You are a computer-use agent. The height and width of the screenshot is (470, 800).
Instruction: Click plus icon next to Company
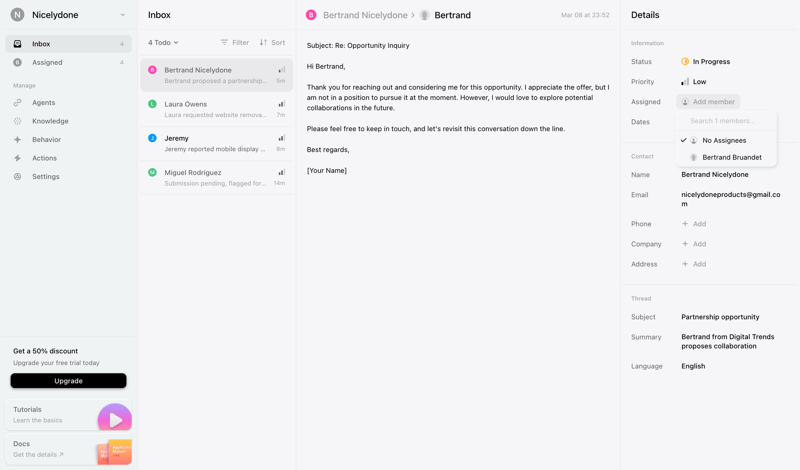[685, 244]
